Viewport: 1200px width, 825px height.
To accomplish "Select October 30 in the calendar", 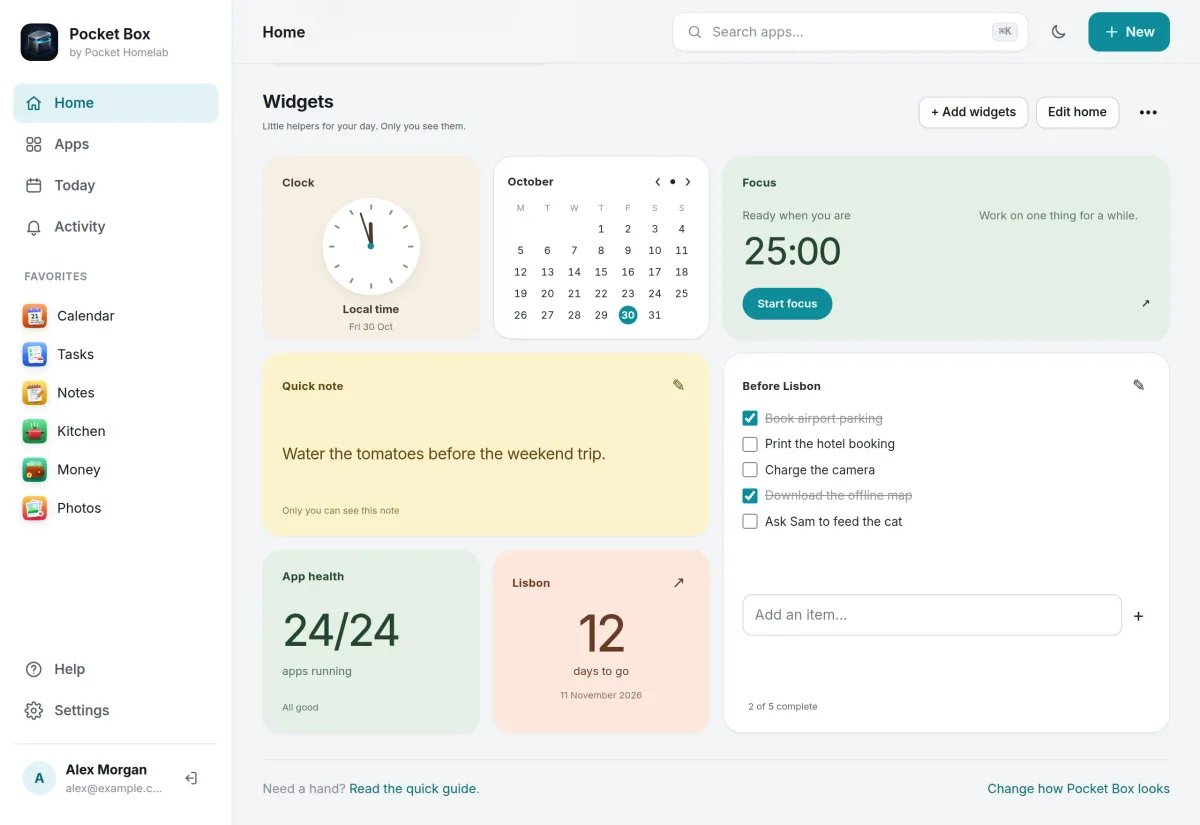I will pyautogui.click(x=628, y=315).
